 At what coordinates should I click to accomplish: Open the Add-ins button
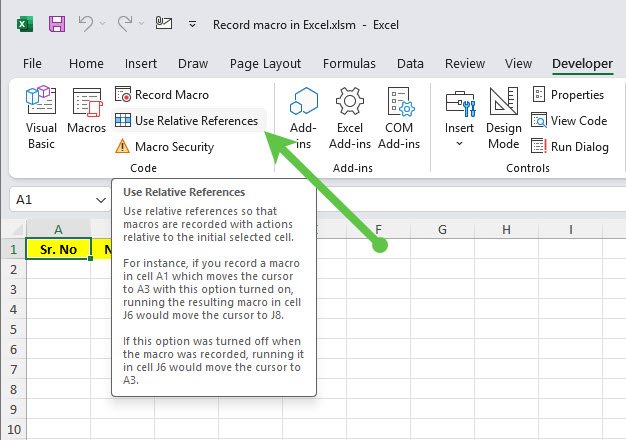tap(303, 118)
